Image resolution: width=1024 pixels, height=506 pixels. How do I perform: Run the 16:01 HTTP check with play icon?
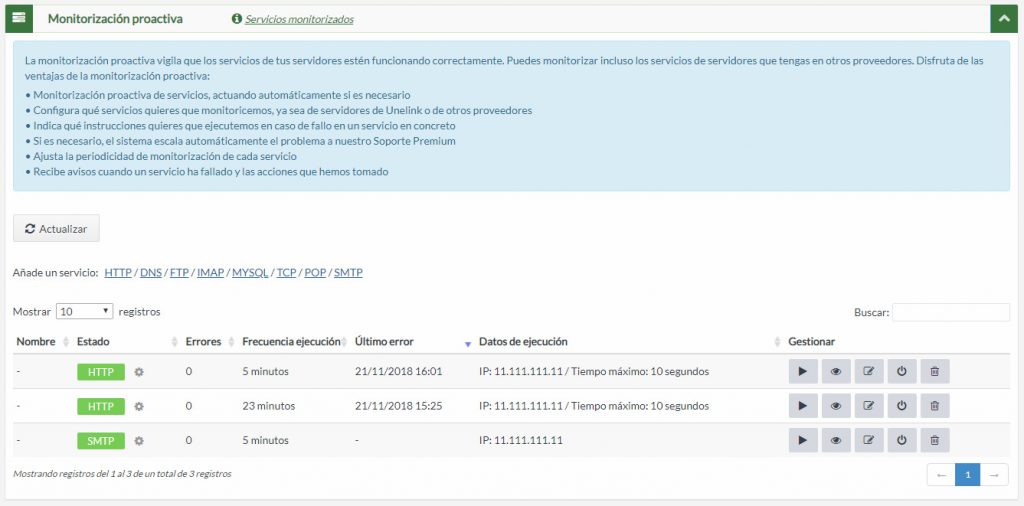click(803, 372)
